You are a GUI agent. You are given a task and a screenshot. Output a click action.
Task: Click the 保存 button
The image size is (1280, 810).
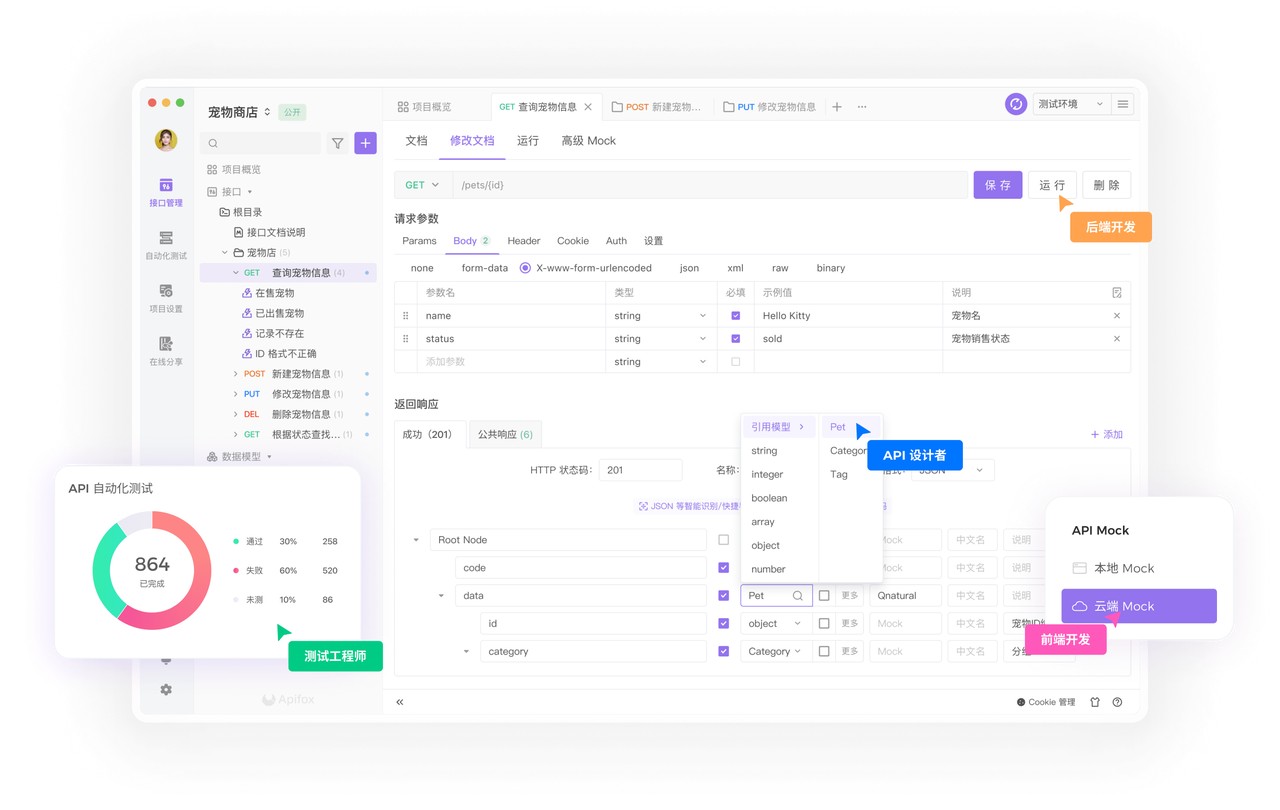point(998,185)
